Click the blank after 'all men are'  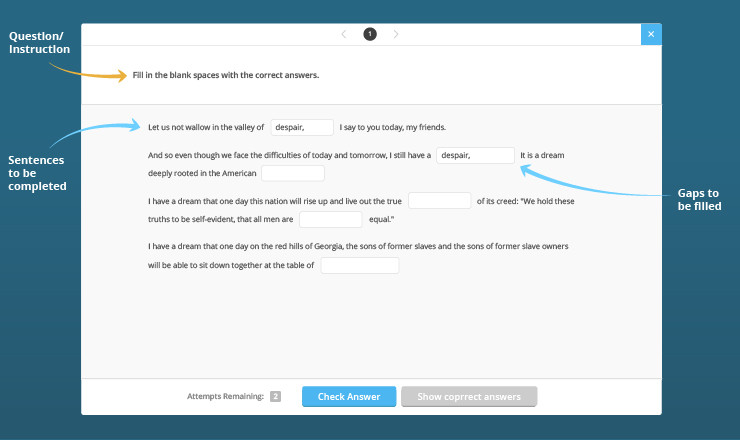(331, 220)
